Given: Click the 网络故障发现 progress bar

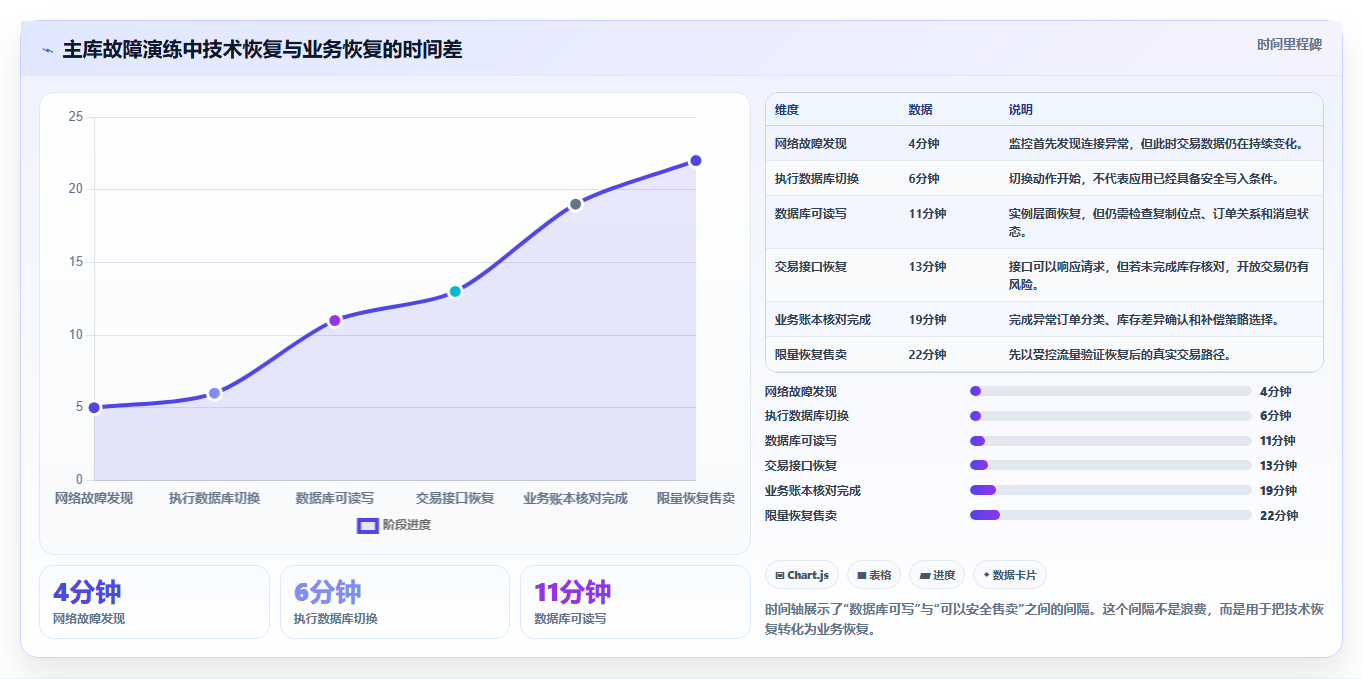Looking at the screenshot, I should pyautogui.click(x=1110, y=391).
